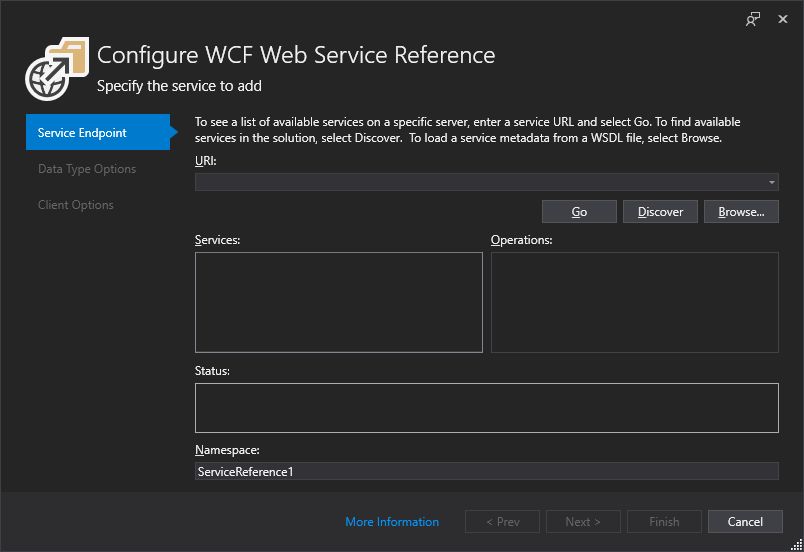Click the 'Specify the service to add' subtitle
This screenshot has height=552, width=804.
tap(179, 86)
